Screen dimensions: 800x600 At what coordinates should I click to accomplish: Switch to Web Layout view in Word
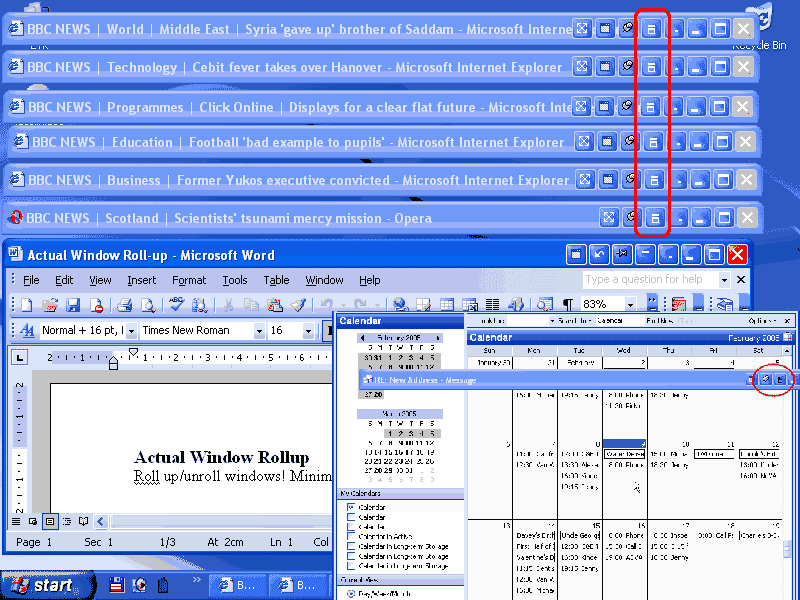pos(33,521)
